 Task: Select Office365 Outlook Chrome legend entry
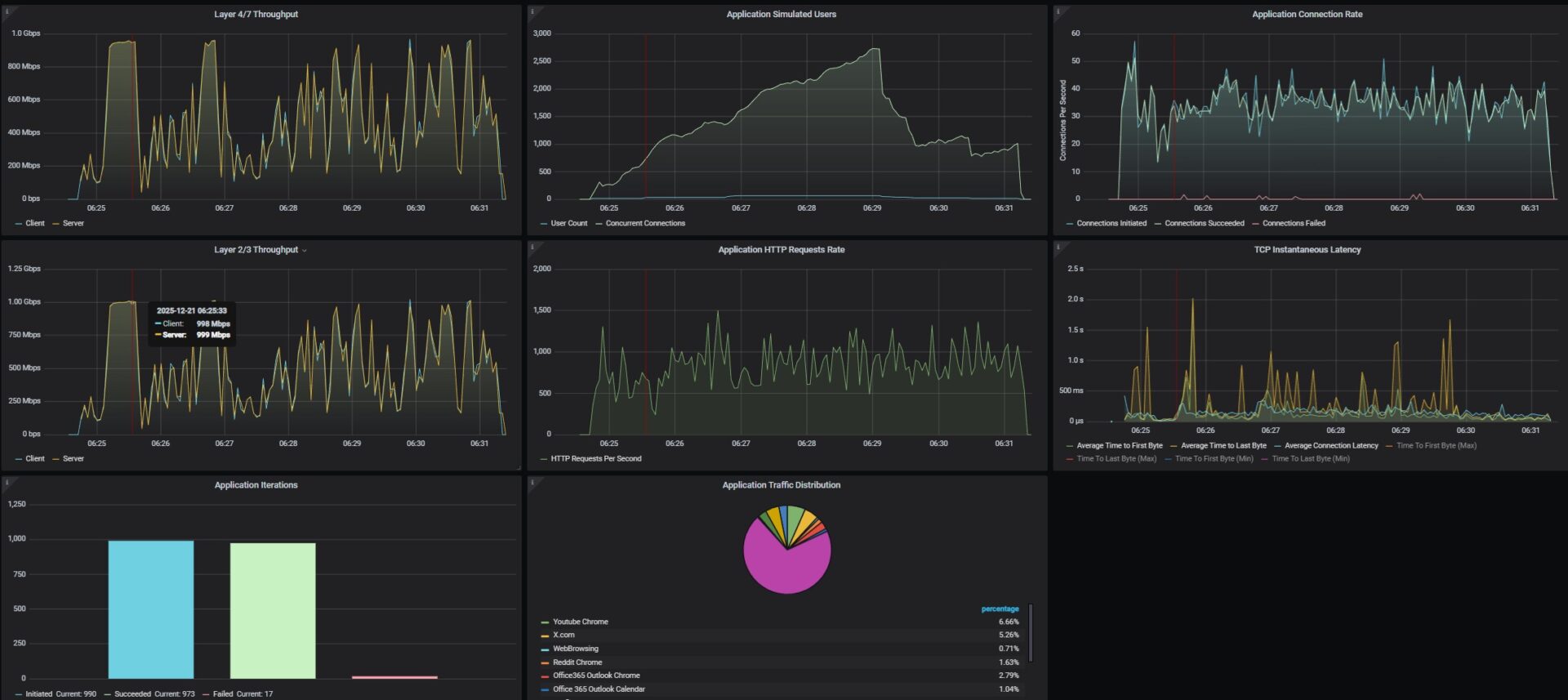(596, 675)
